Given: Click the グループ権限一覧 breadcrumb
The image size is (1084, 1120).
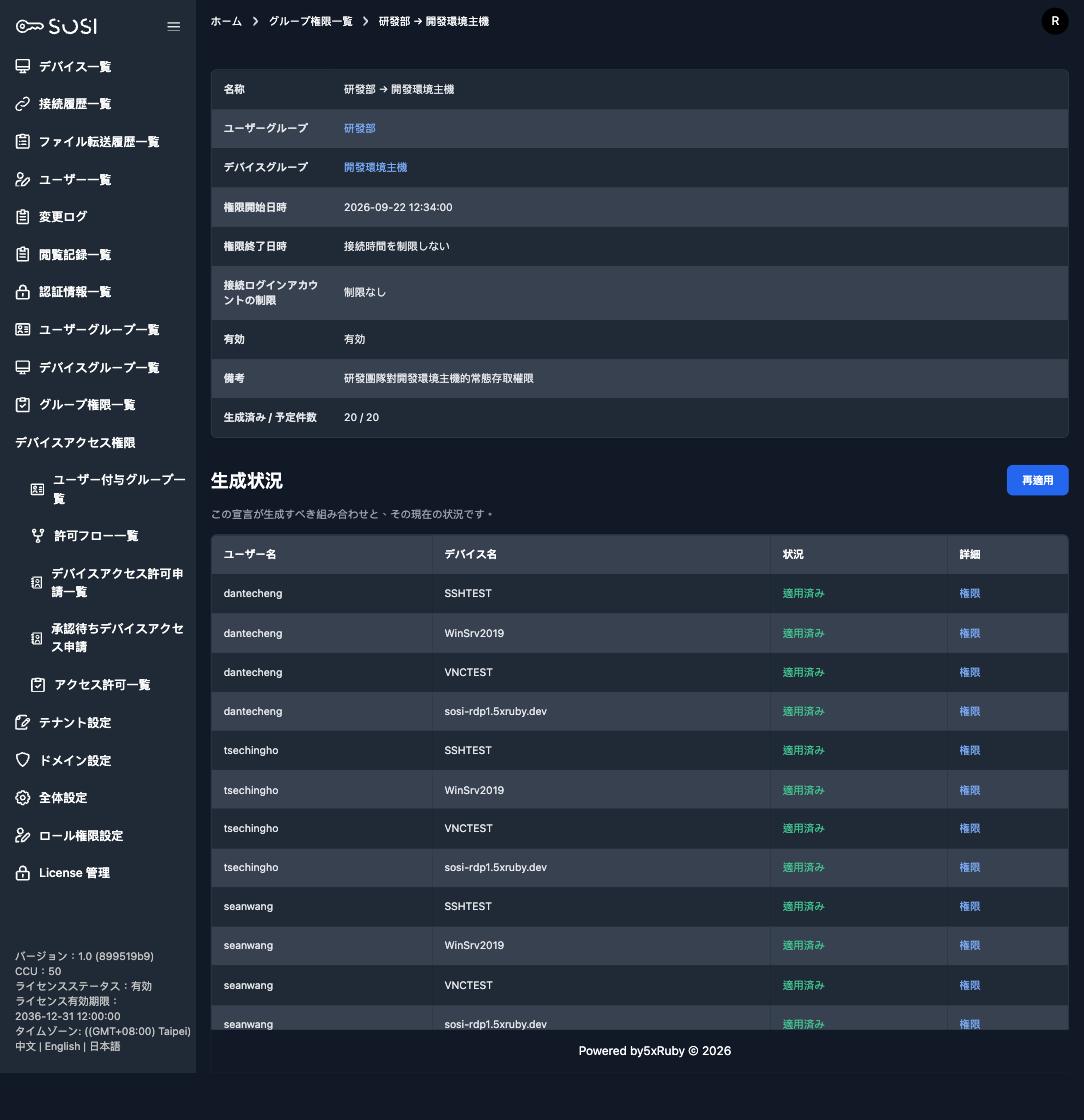Looking at the screenshot, I should [x=311, y=21].
